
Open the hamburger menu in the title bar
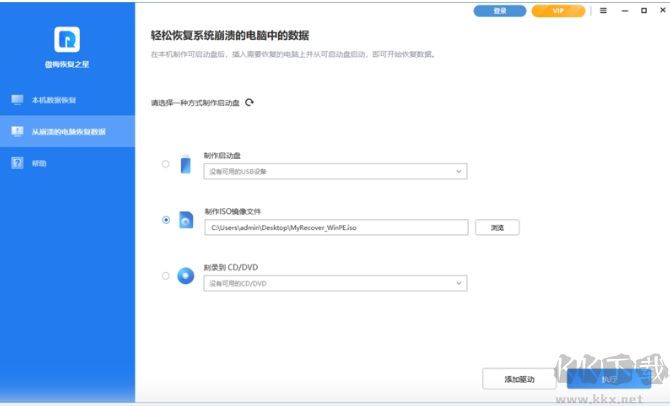click(x=603, y=11)
